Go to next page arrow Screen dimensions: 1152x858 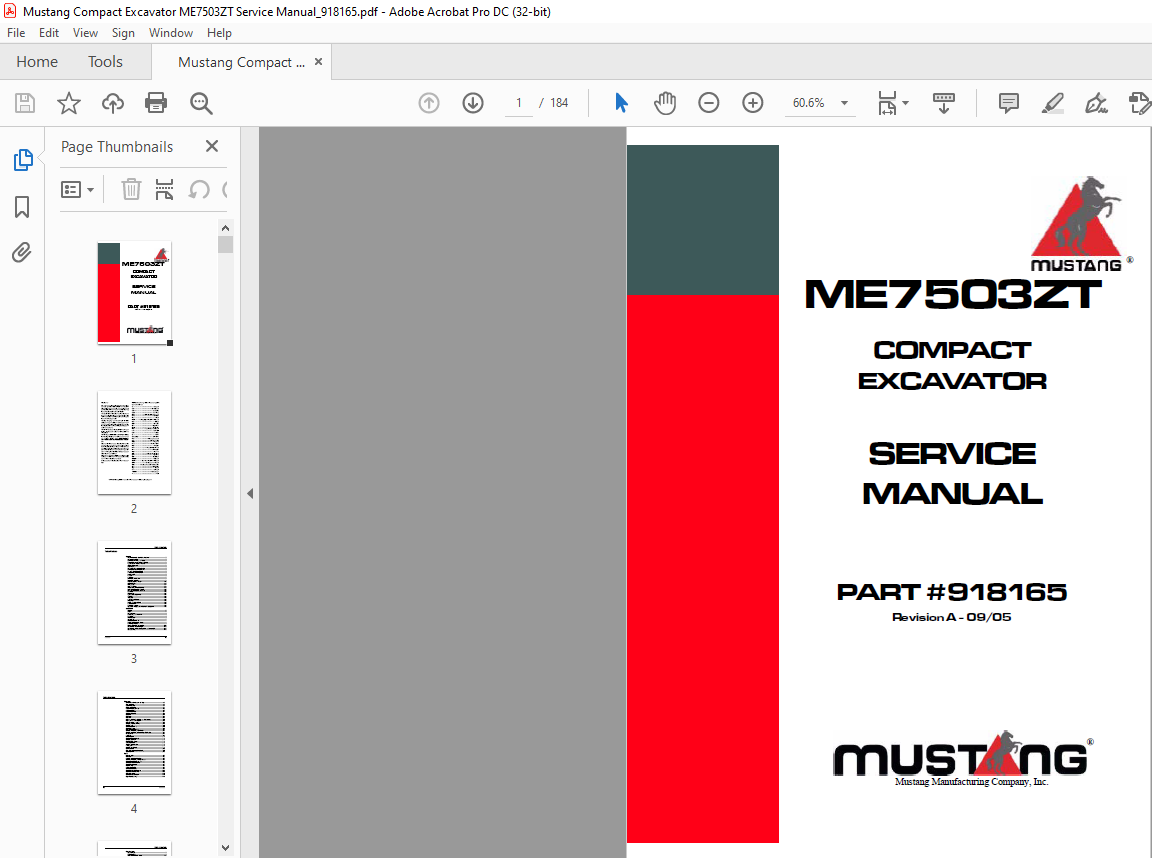point(473,103)
